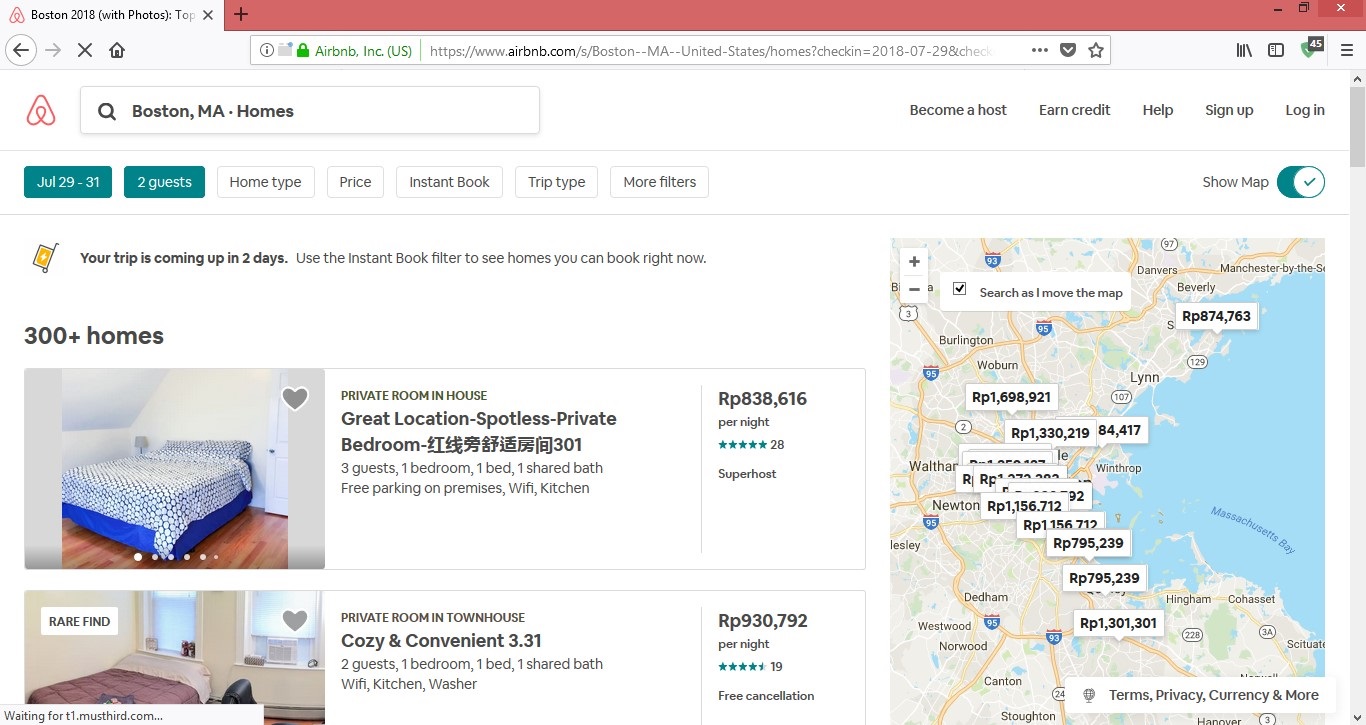
Task: Enable the Instant Book filter
Action: click(x=449, y=182)
